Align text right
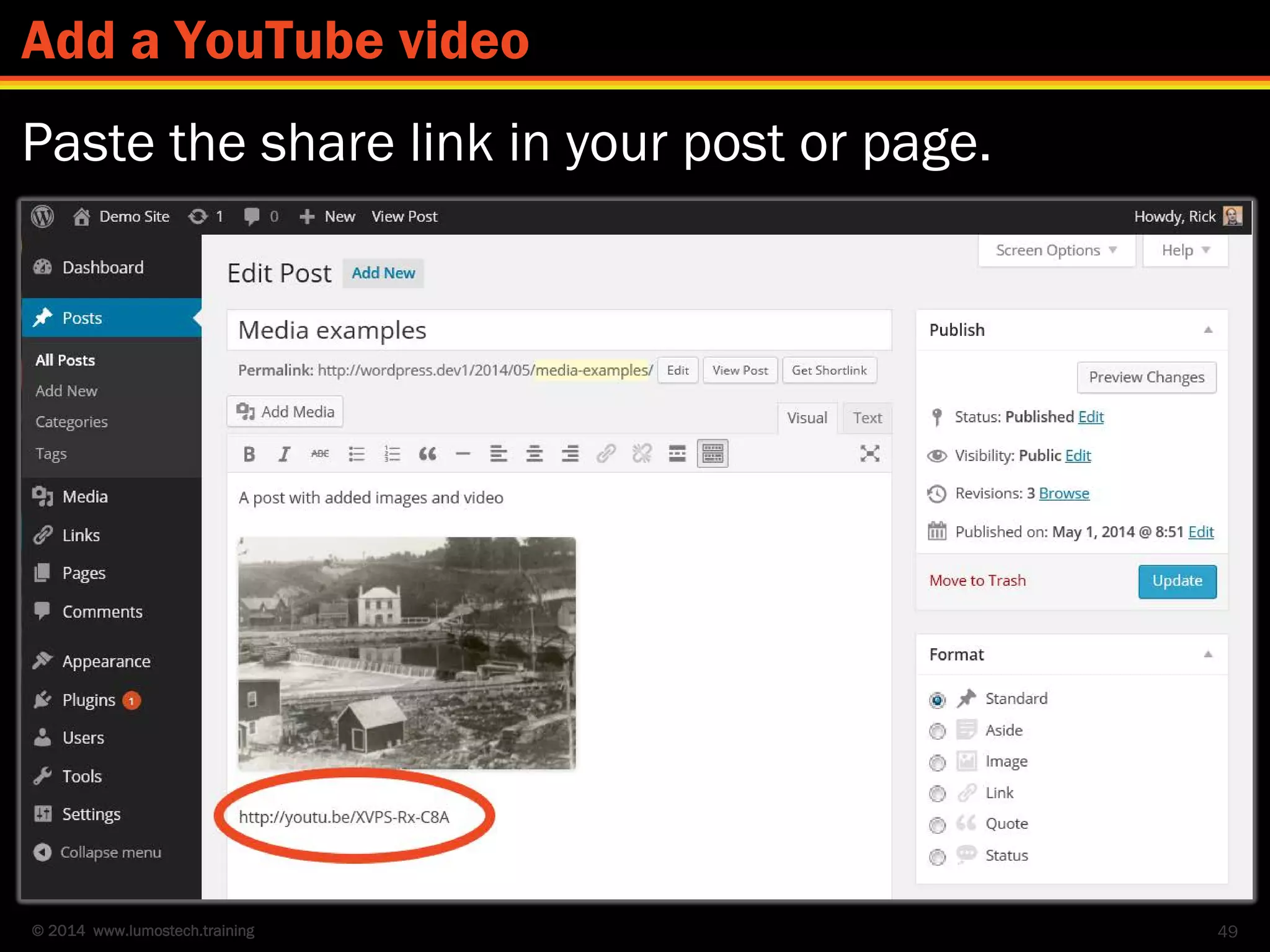Viewport: 1270px width, 952px height. click(571, 454)
